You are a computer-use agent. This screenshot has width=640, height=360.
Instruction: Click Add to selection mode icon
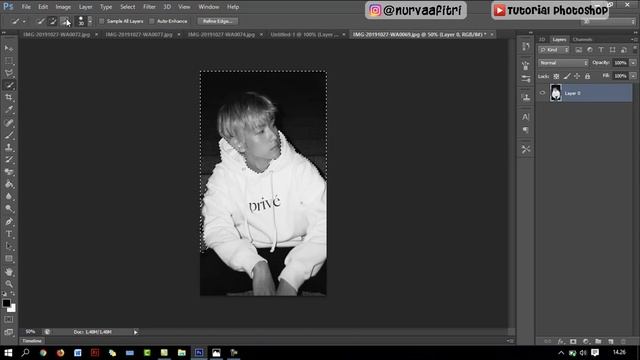[x=52, y=21]
